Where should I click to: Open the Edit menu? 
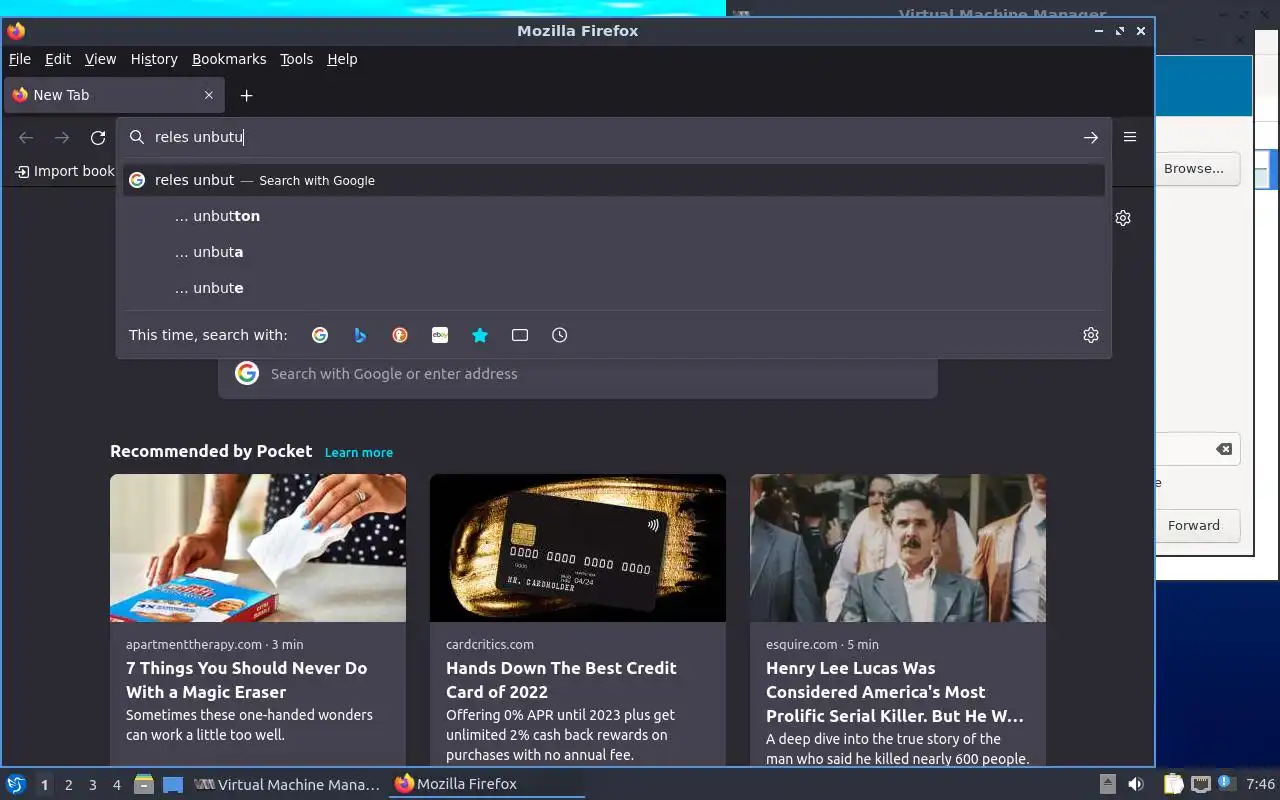(58, 59)
